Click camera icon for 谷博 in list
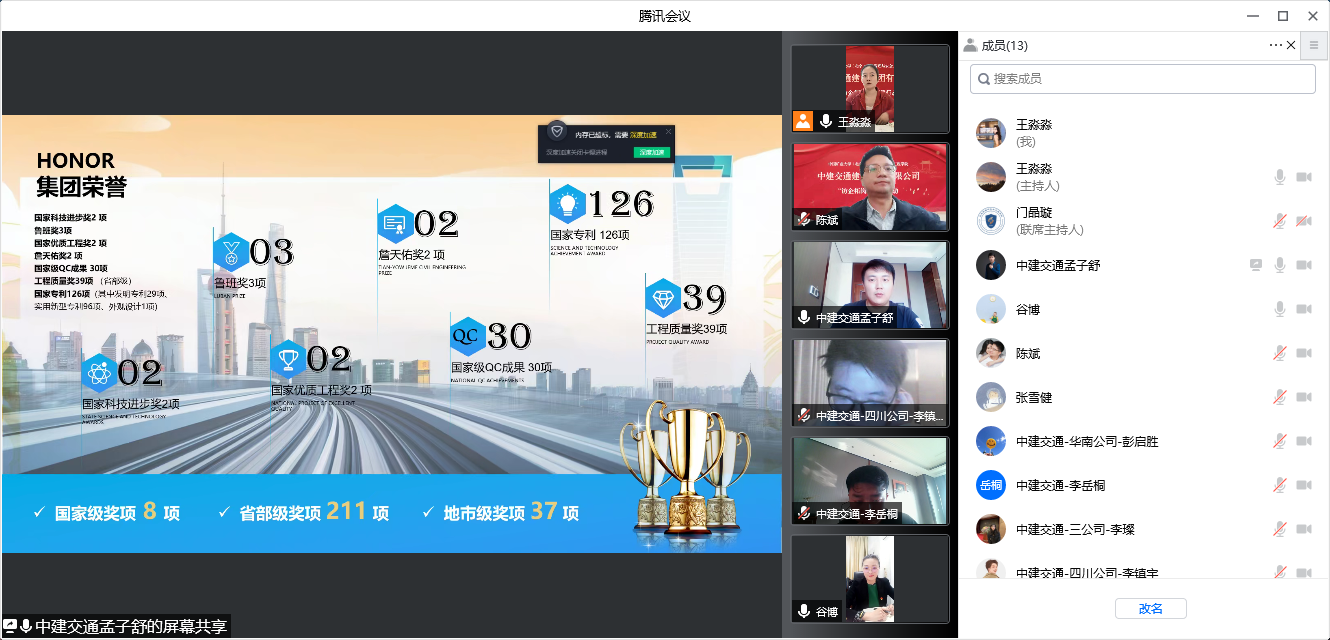The image size is (1330, 640). (x=1303, y=309)
